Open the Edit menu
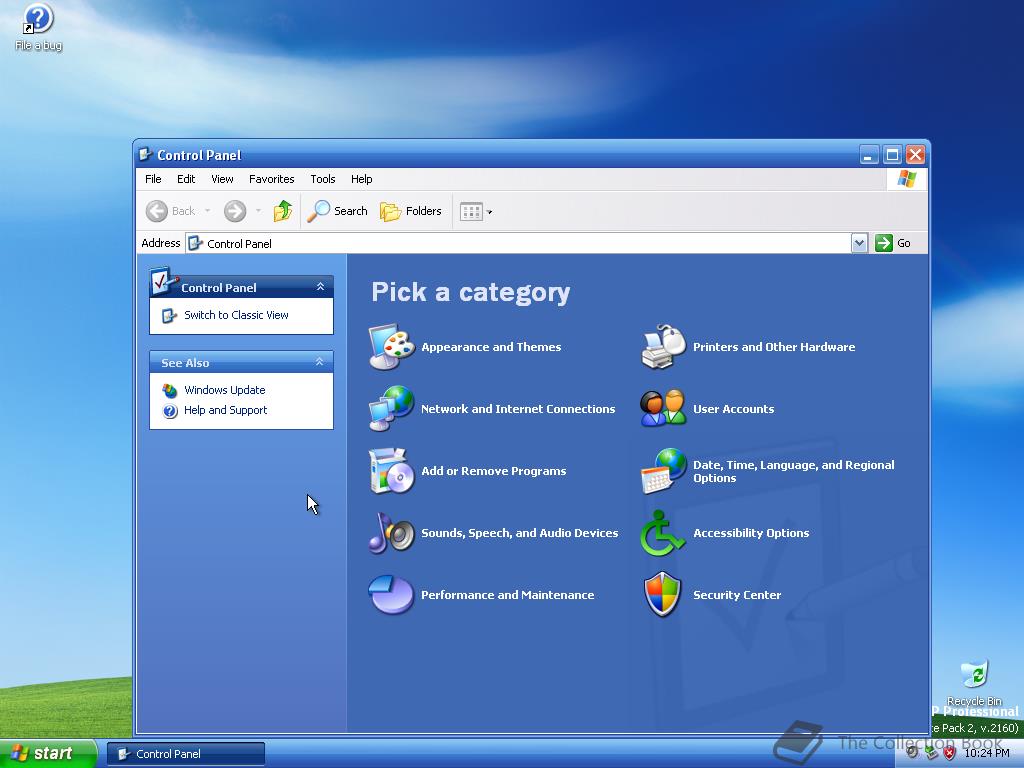1024x768 pixels. (186, 179)
